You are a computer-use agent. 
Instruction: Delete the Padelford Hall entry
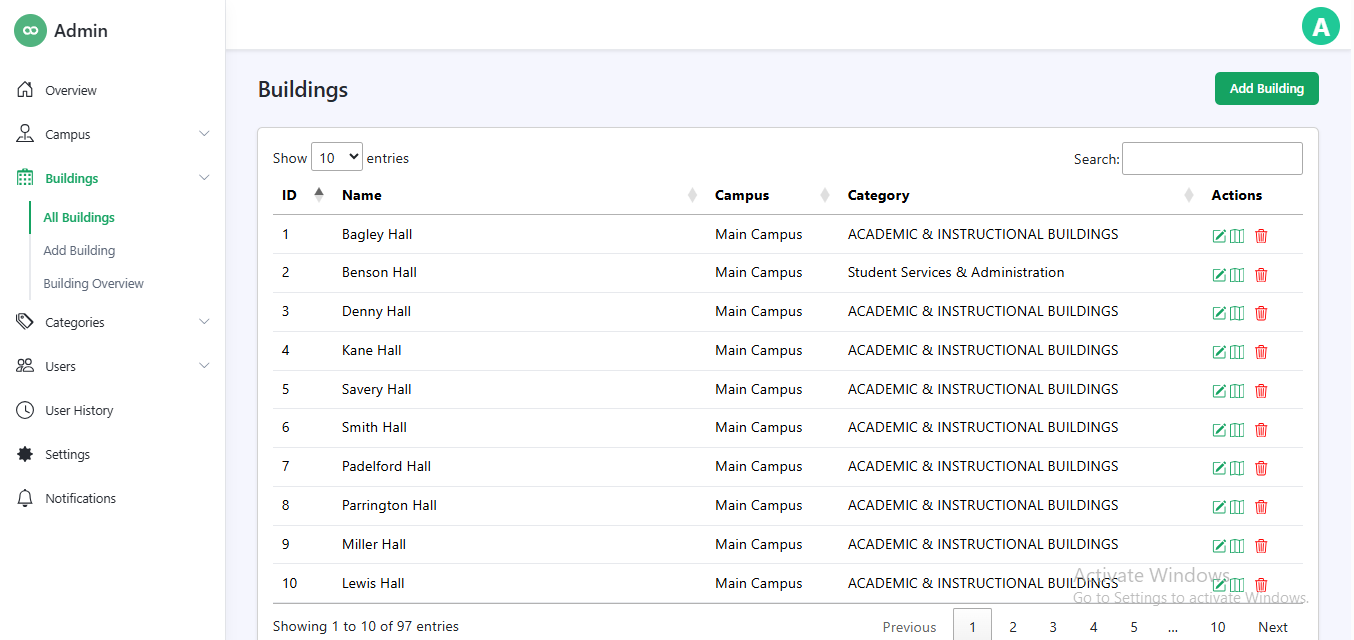coord(1261,468)
